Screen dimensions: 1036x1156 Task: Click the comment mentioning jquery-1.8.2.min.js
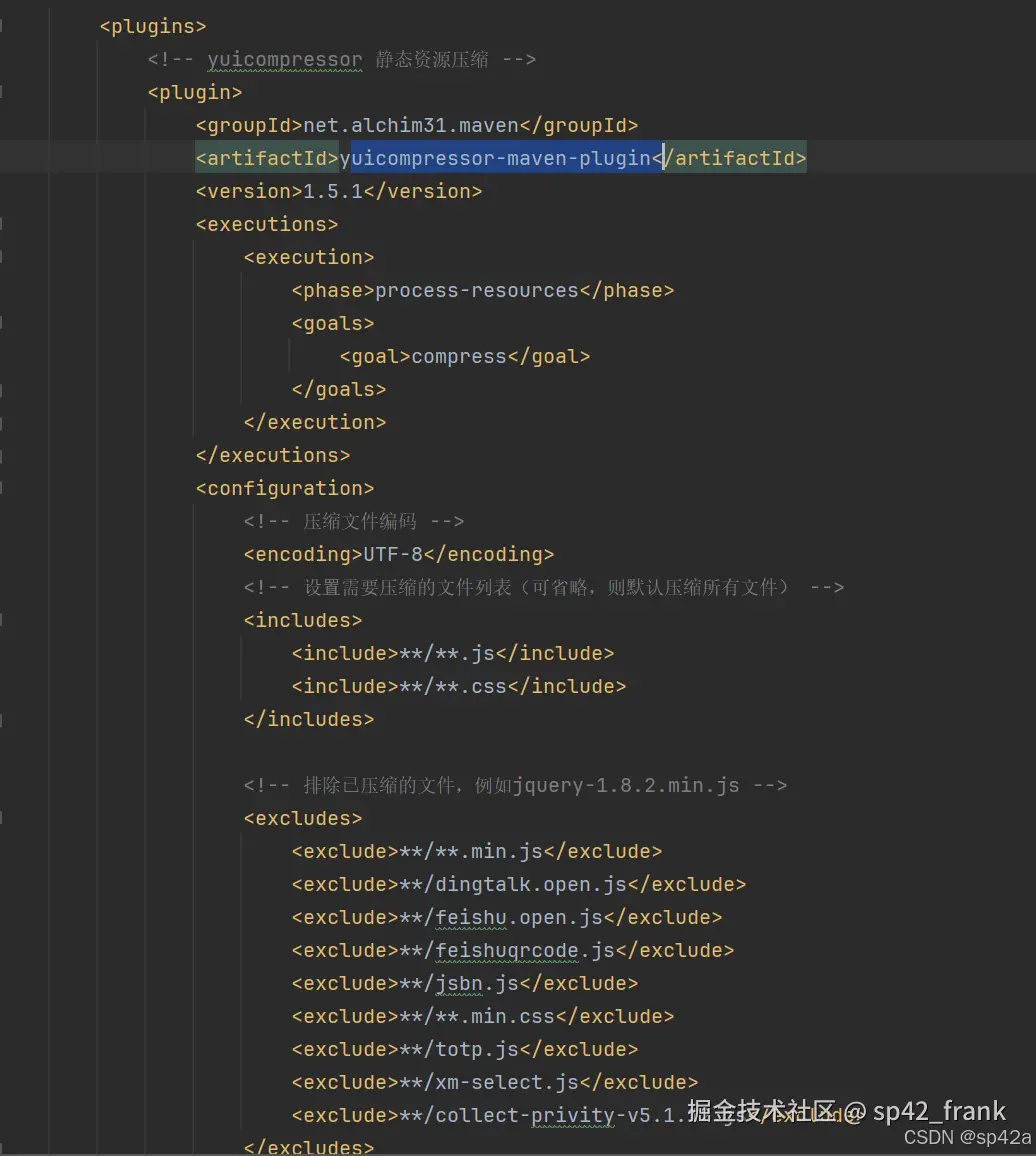[515, 786]
